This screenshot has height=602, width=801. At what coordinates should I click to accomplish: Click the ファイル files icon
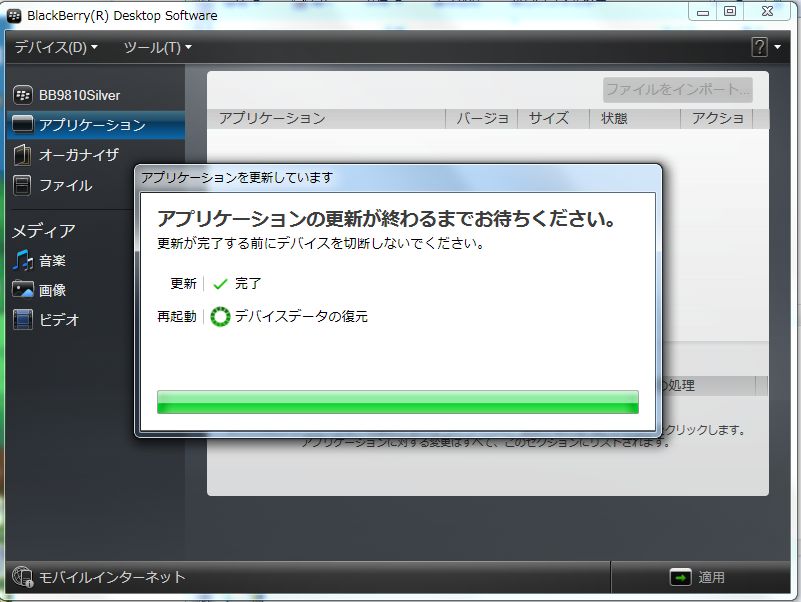click(x=22, y=185)
